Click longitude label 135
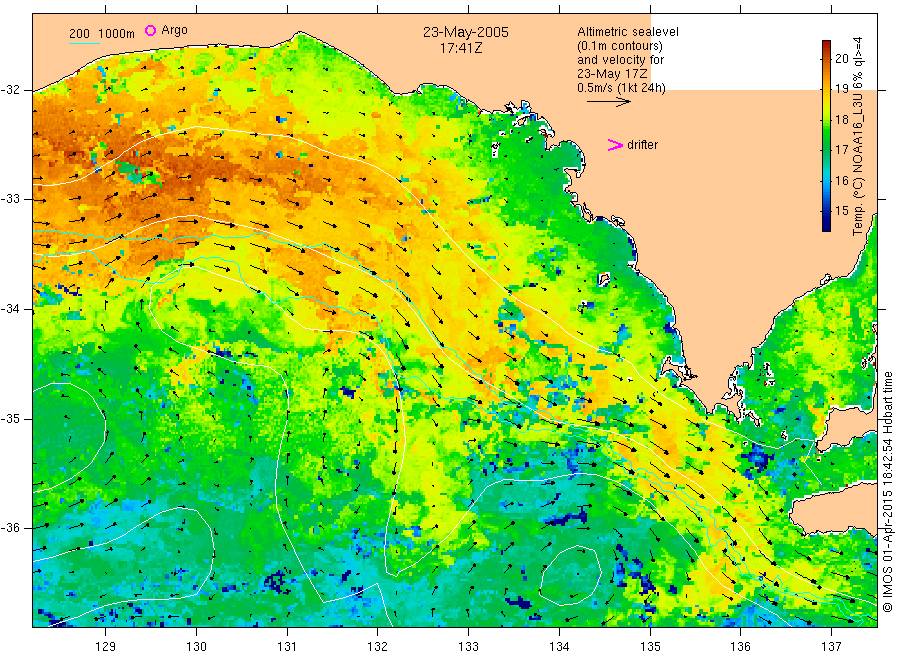This screenshot has height=660, width=900. coord(650,647)
